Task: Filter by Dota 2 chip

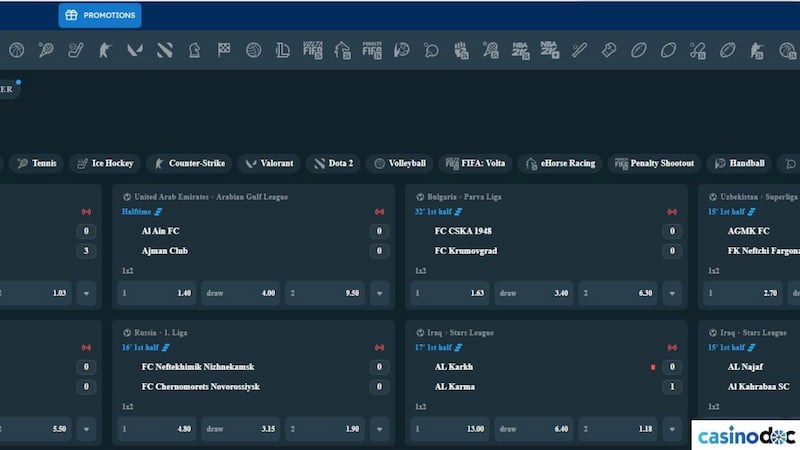Action: [333, 163]
